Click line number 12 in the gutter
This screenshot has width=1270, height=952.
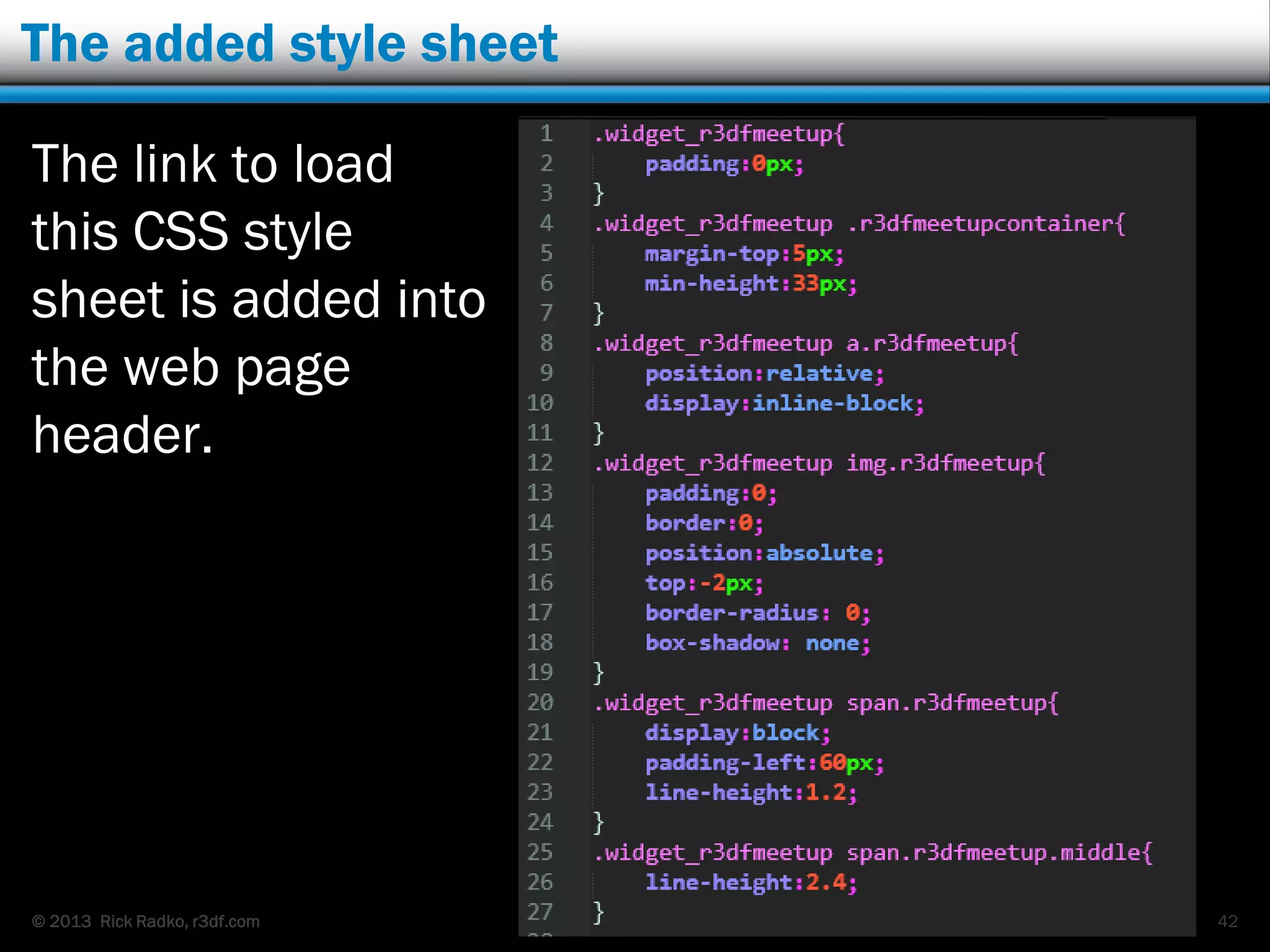click(x=540, y=462)
